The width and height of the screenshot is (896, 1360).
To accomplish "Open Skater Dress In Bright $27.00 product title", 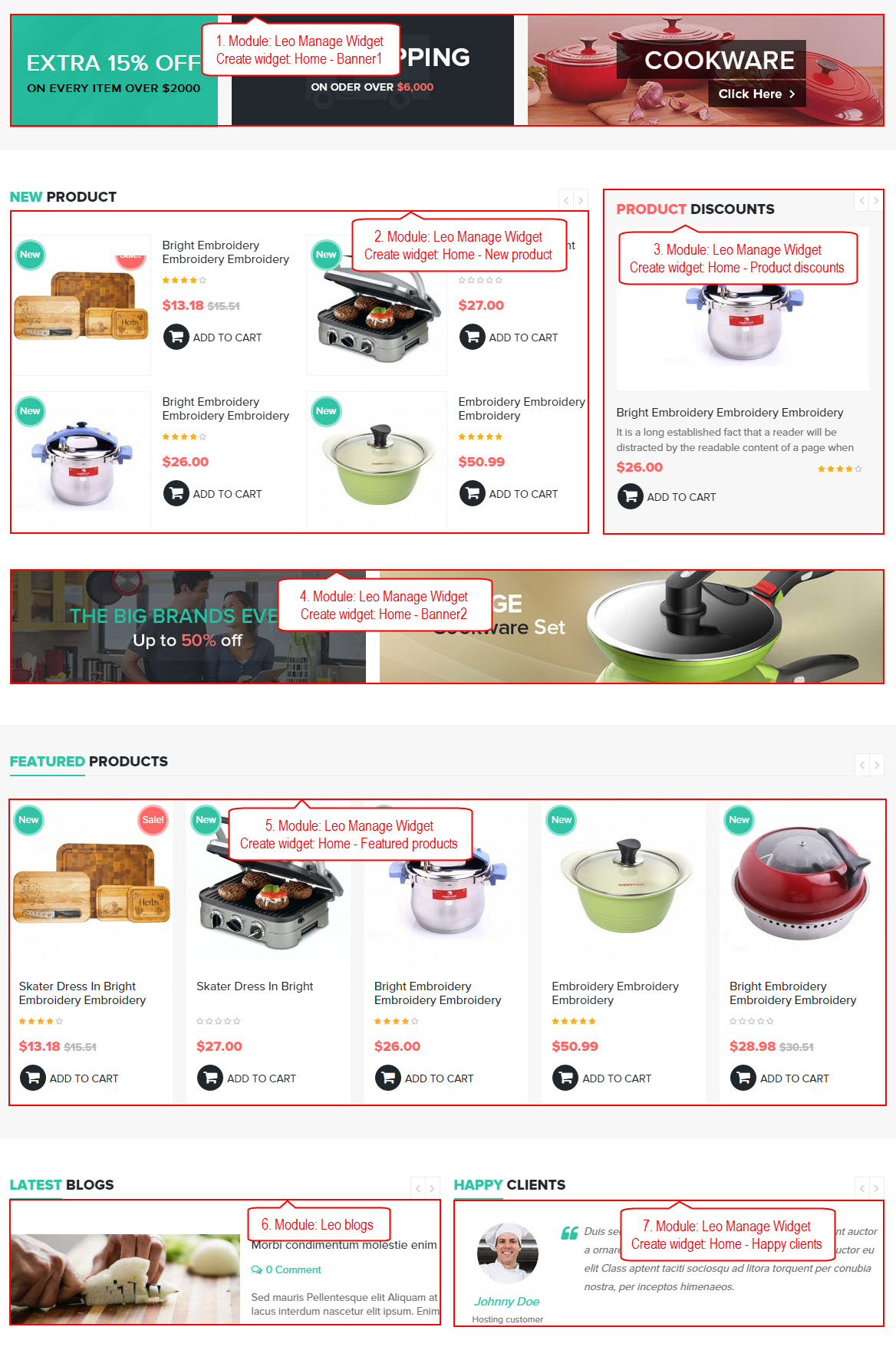I will (x=255, y=986).
